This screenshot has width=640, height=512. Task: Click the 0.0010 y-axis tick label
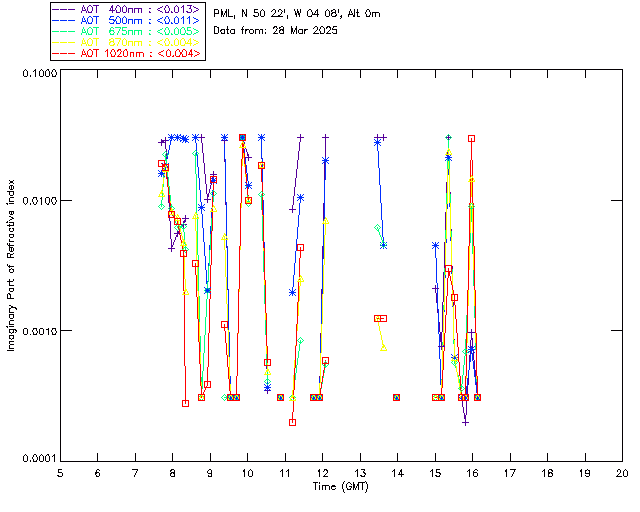point(39,331)
